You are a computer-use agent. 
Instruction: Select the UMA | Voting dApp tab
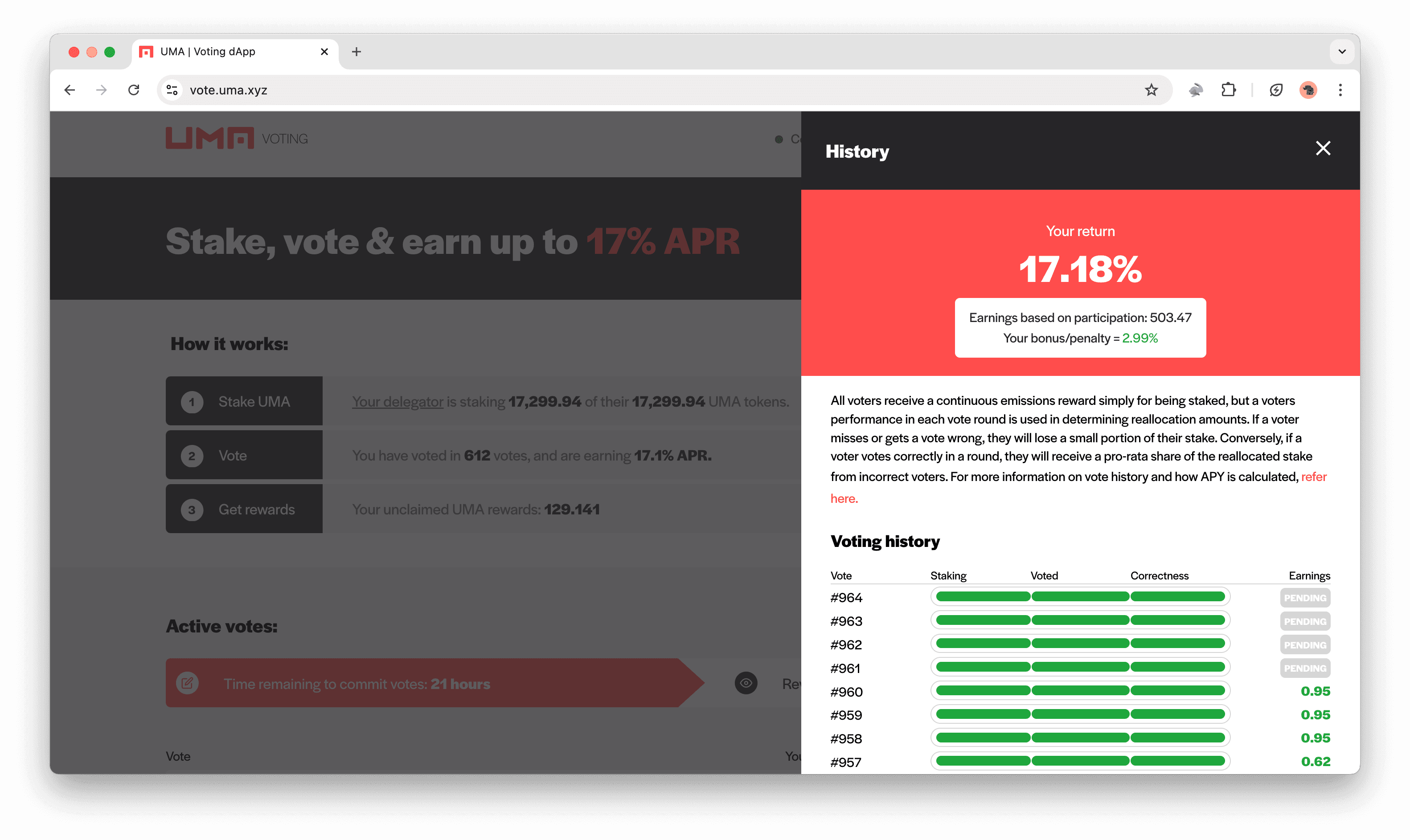(235, 52)
